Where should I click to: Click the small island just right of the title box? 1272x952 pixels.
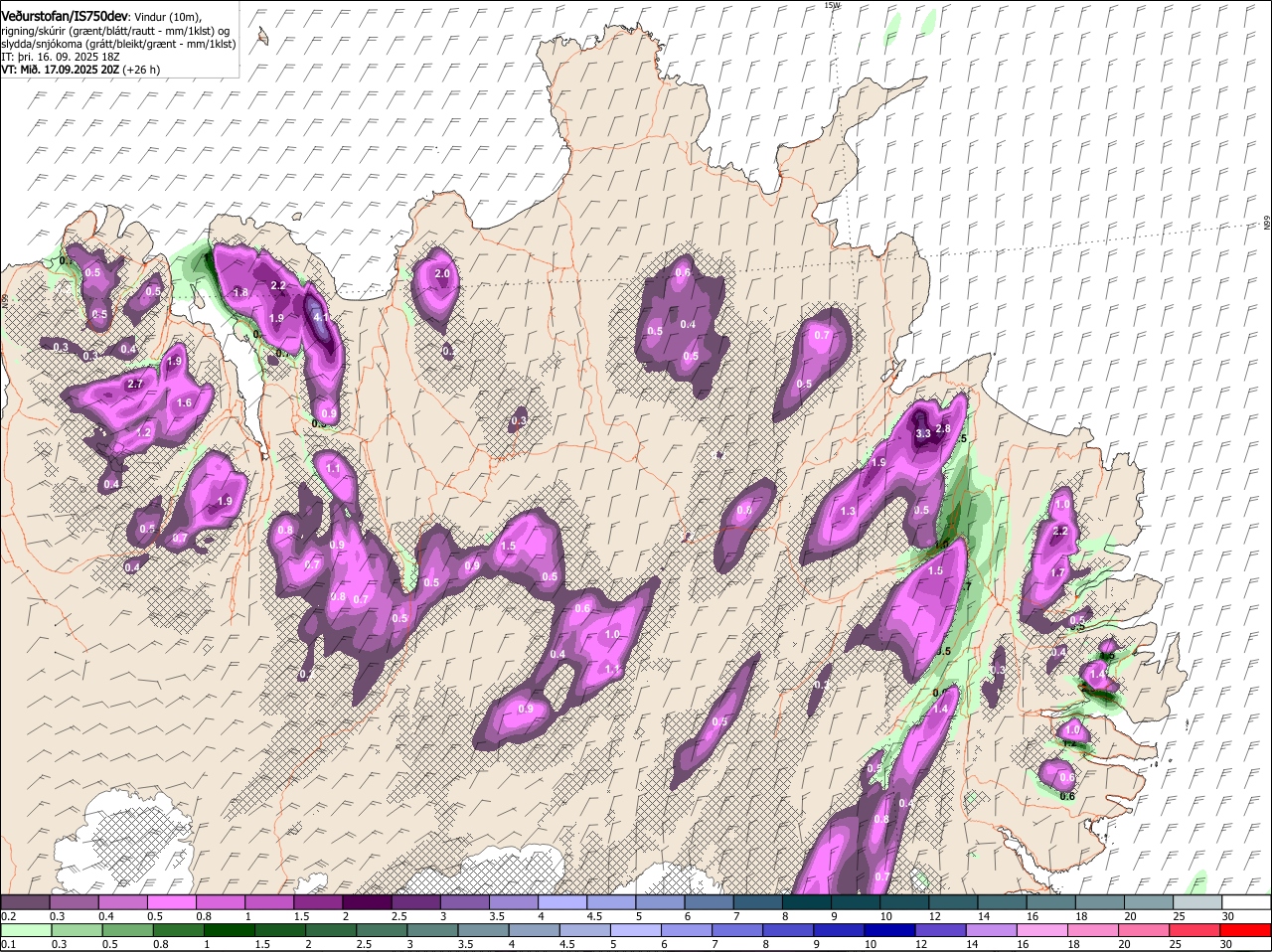pos(263,36)
